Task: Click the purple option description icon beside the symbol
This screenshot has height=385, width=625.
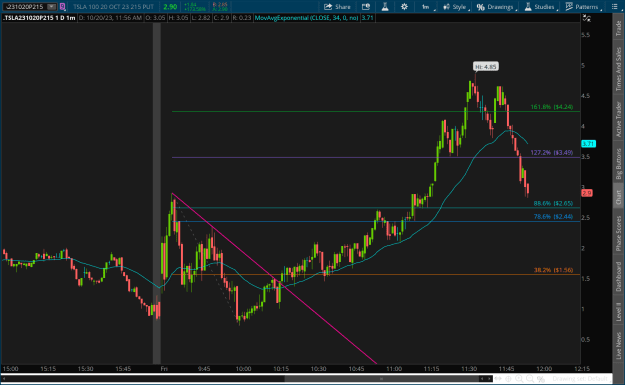Action: (63, 7)
